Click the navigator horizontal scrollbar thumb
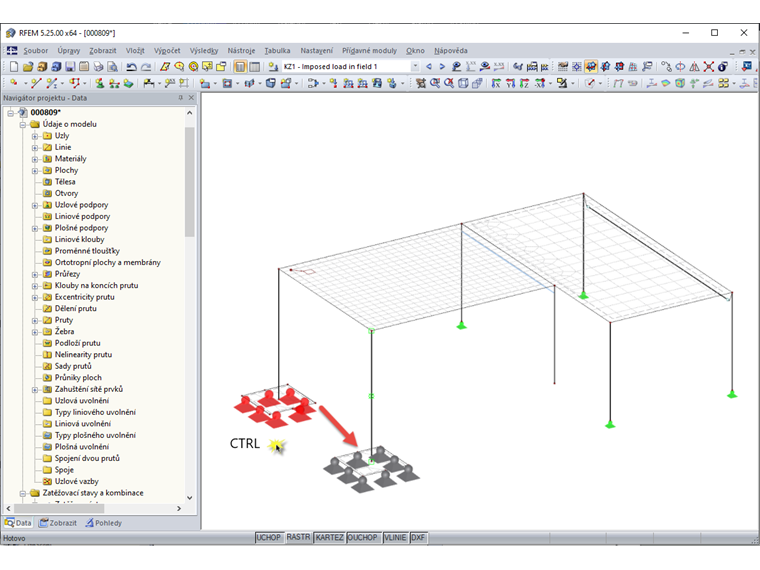The height and width of the screenshot is (570, 760). point(59,508)
